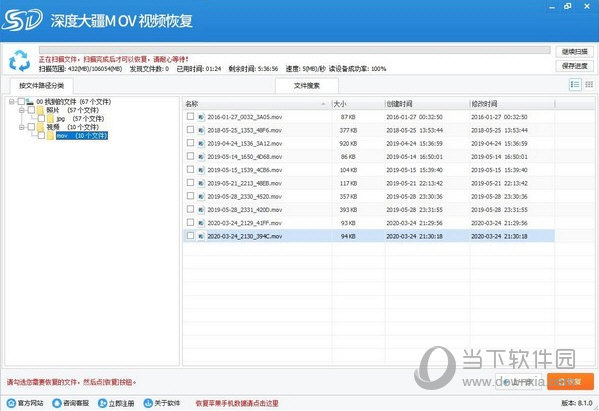Click the 咨询客服 support icon
The width and height of the screenshot is (599, 411).
click(x=57, y=403)
